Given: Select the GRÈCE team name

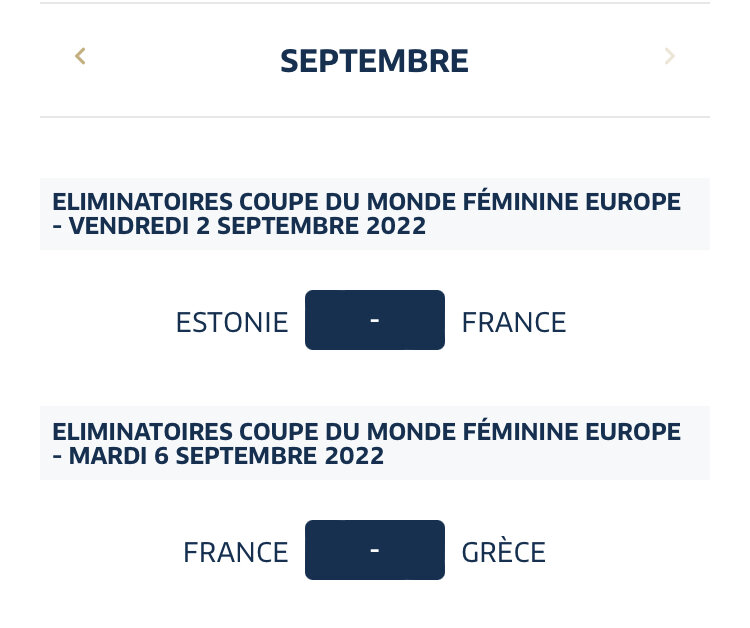Looking at the screenshot, I should [x=504, y=552].
